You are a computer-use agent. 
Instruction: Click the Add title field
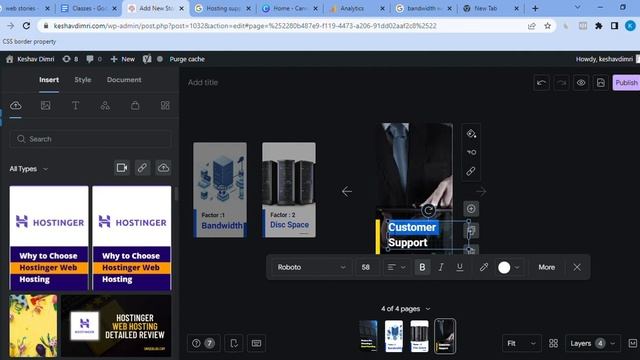(x=203, y=83)
